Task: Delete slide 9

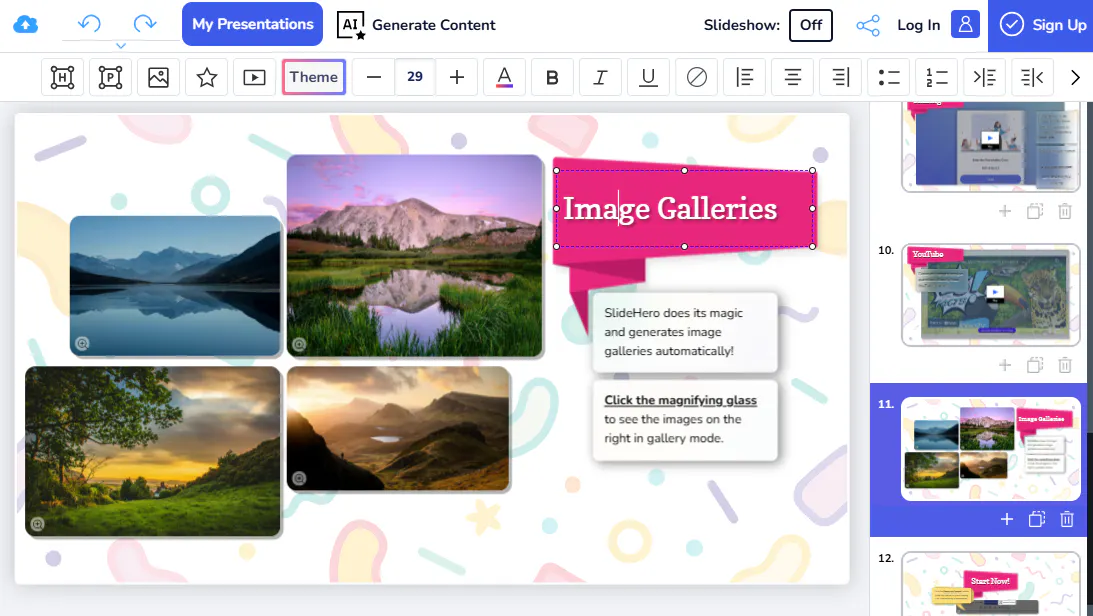Action: 1064,210
